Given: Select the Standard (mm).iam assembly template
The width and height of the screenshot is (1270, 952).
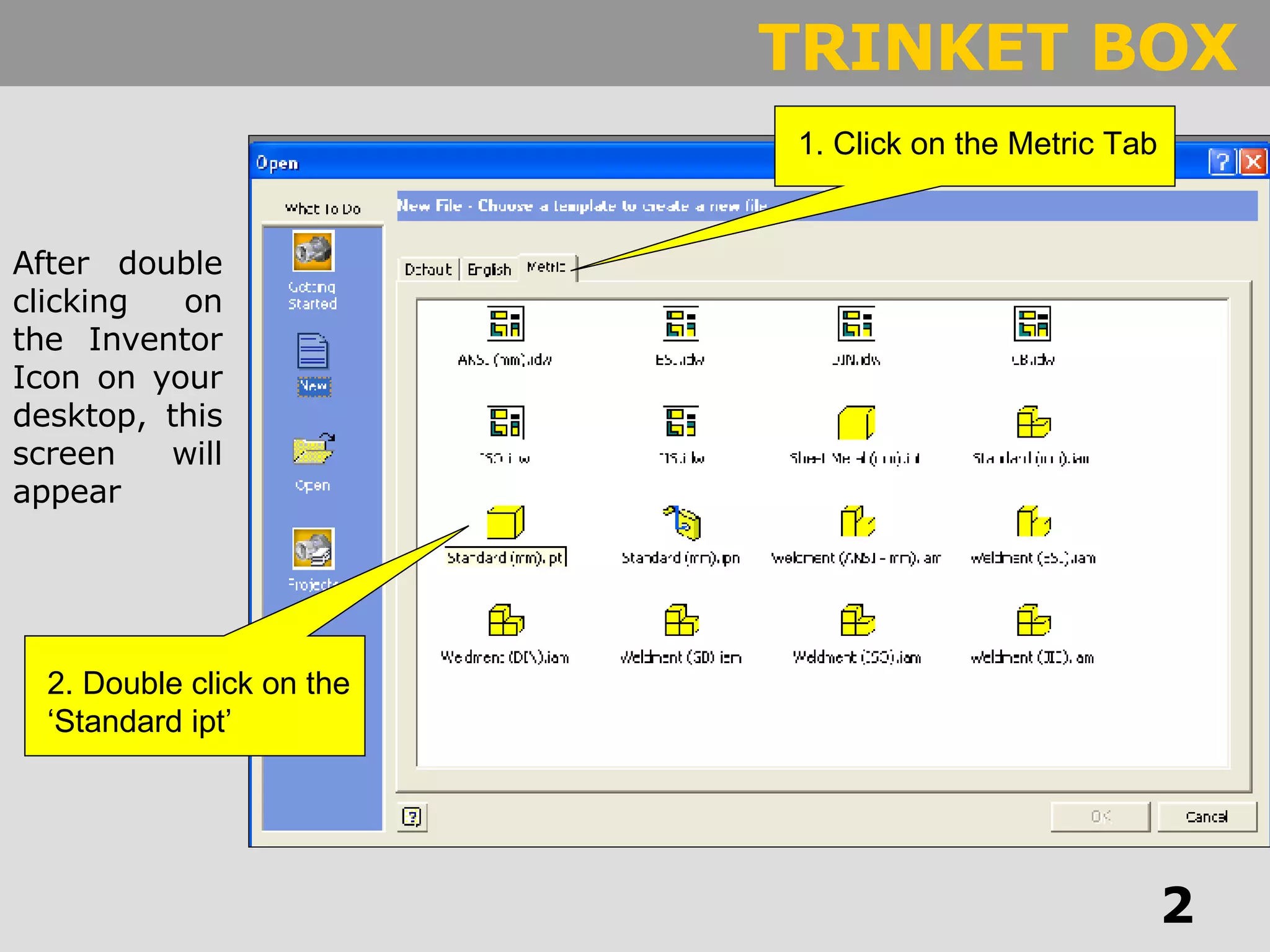Looking at the screenshot, I should pos(1032,423).
